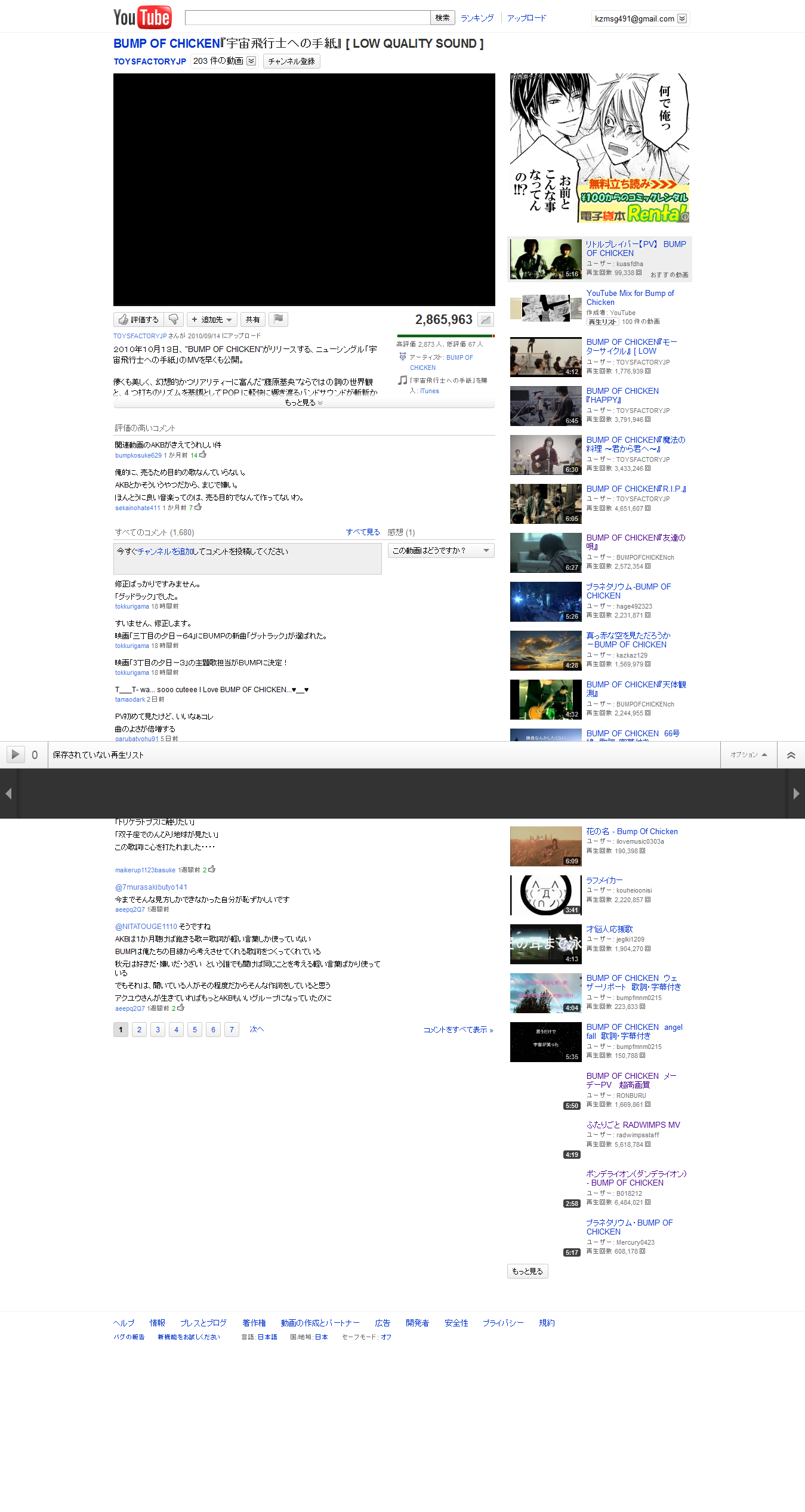Open the 花の名 - Bump Of Chicken thumbnail
This screenshot has width=805, height=1512.
546,846
